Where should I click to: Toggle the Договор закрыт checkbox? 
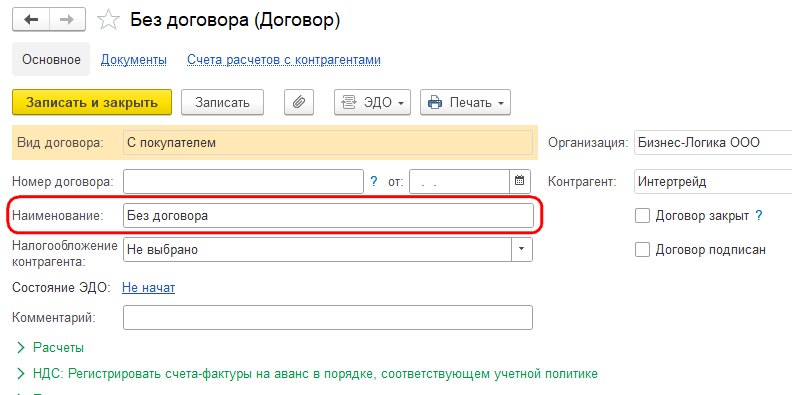click(x=642, y=216)
